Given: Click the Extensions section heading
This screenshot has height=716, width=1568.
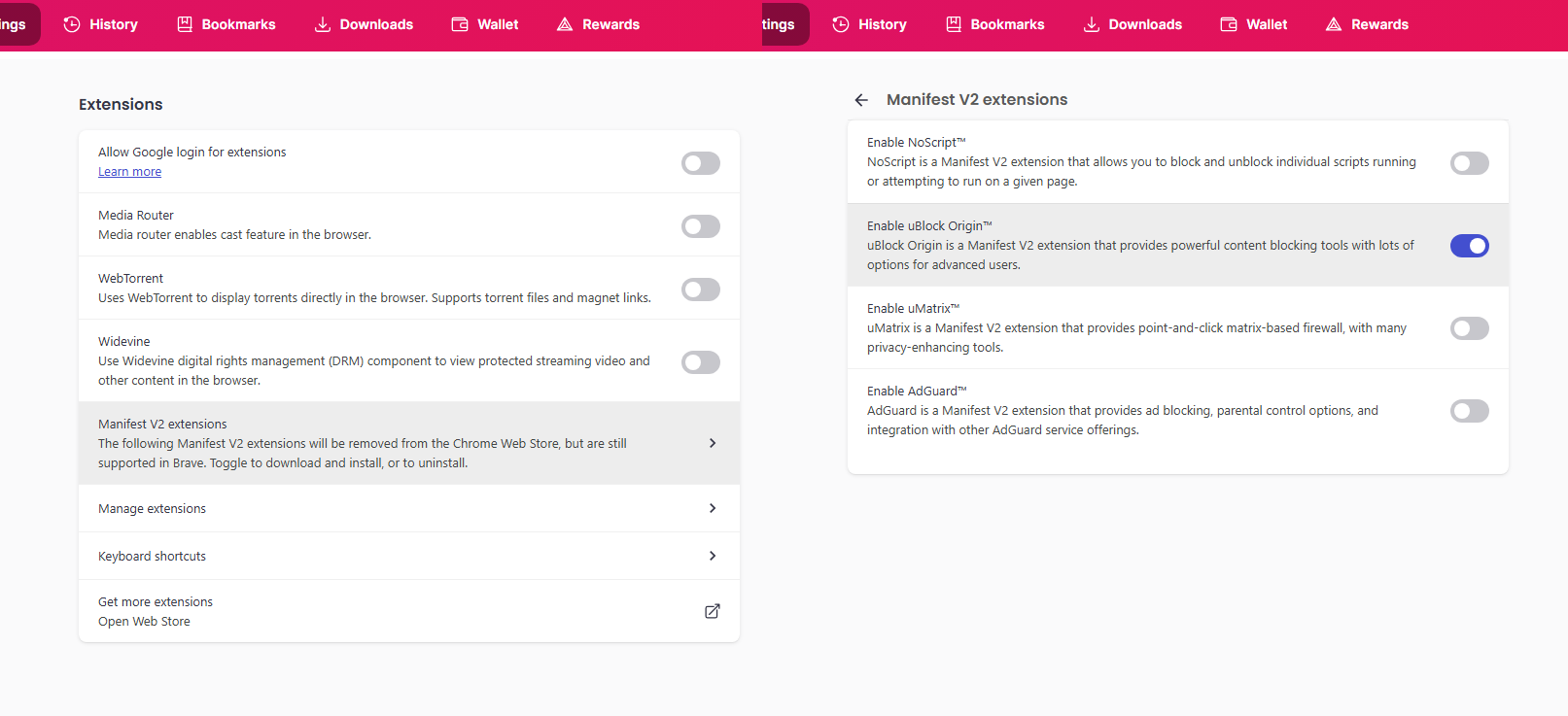Looking at the screenshot, I should click(x=121, y=104).
